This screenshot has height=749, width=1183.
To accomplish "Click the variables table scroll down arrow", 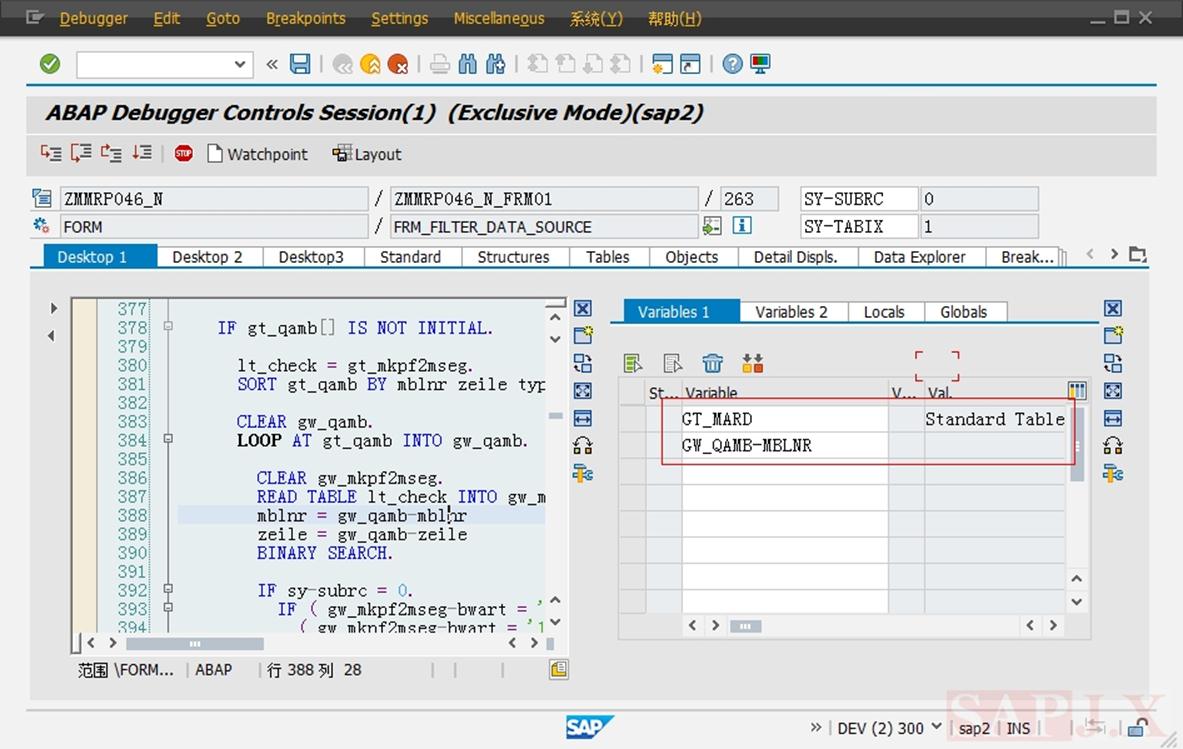I will pos(1077,602).
